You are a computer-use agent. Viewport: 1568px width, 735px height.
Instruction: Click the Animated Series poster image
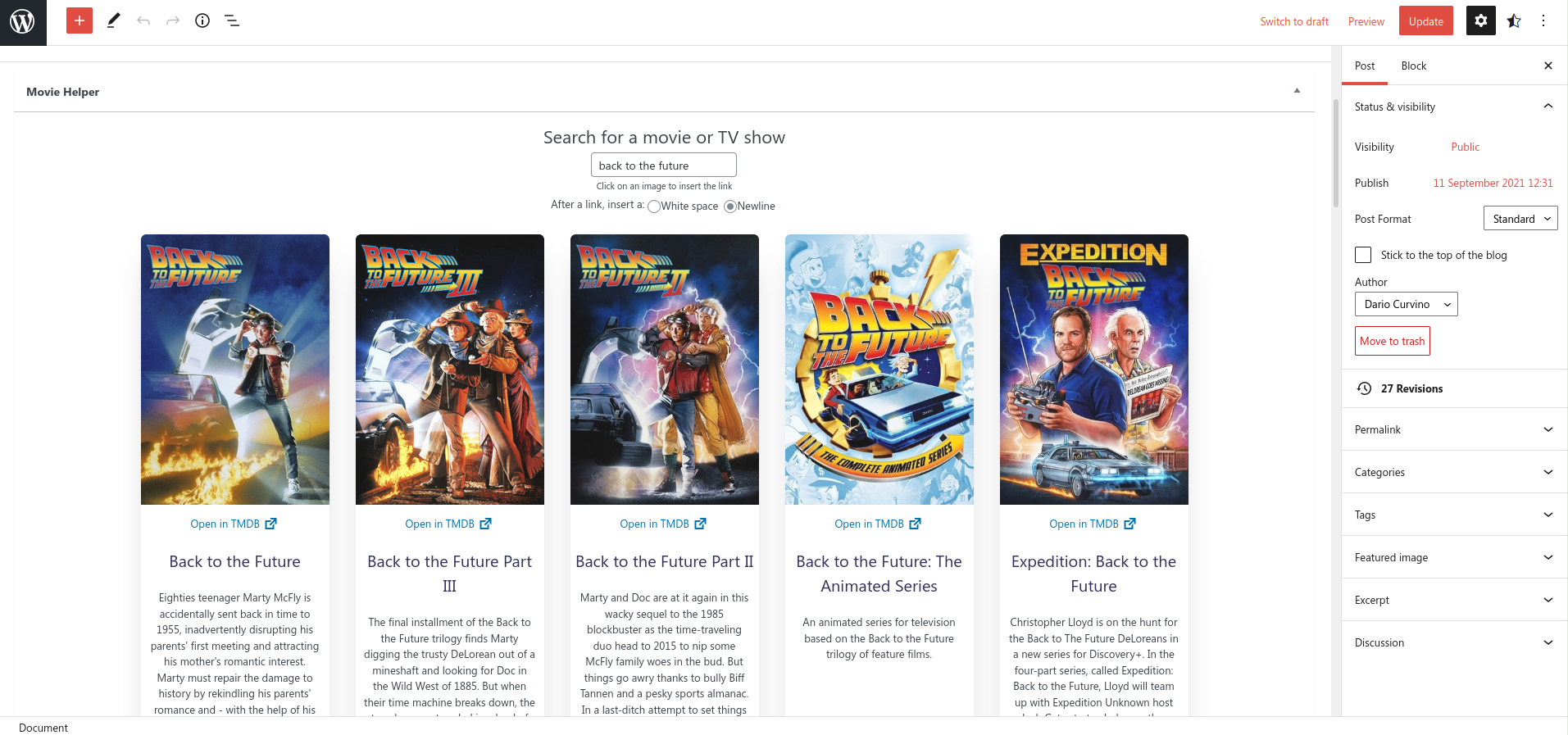click(x=879, y=370)
